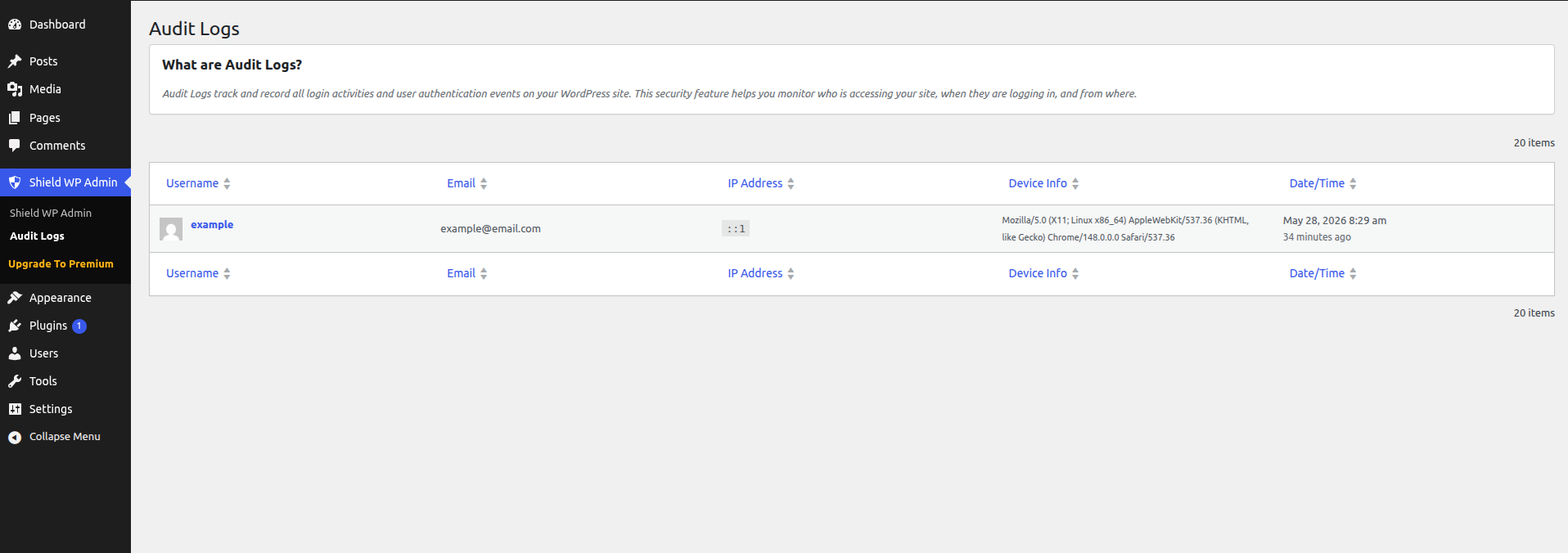
Task: Click the Audit Logs page title
Action: click(x=194, y=29)
